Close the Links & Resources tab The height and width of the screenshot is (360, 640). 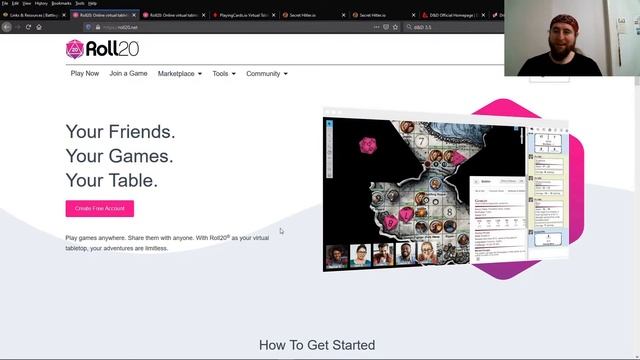64,15
